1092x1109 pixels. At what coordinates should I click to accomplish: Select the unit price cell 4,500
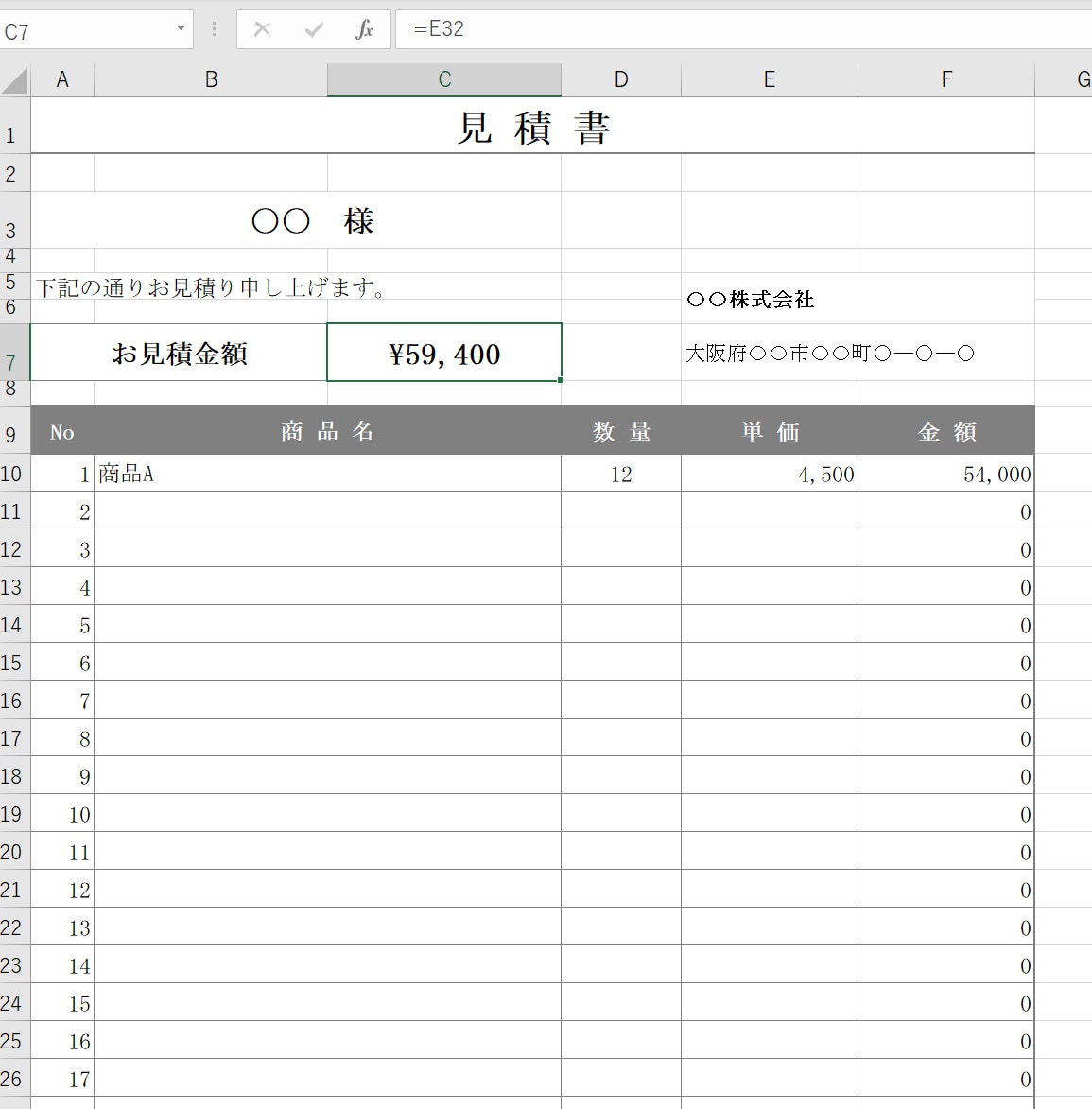coord(770,473)
